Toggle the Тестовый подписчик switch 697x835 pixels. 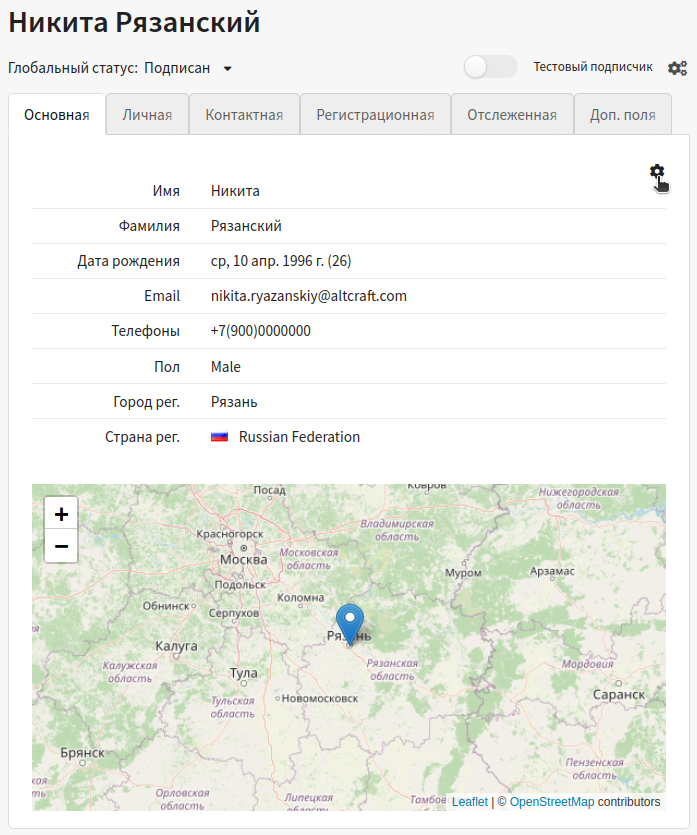(490, 67)
